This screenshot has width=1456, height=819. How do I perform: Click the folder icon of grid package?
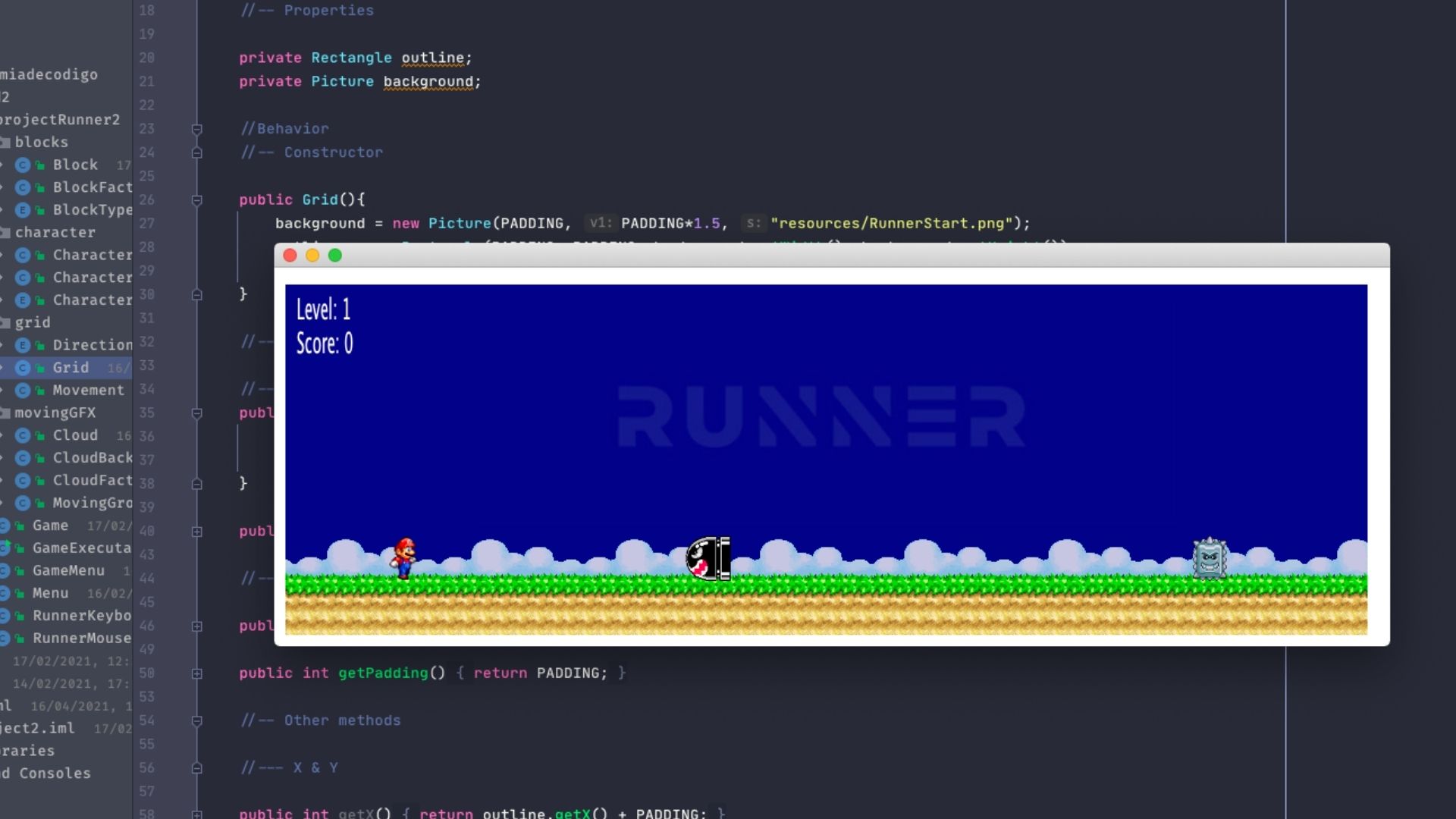(x=5, y=323)
